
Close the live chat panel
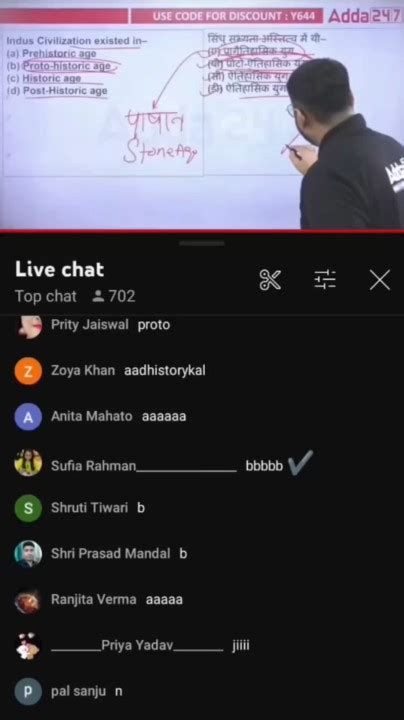pos(380,280)
